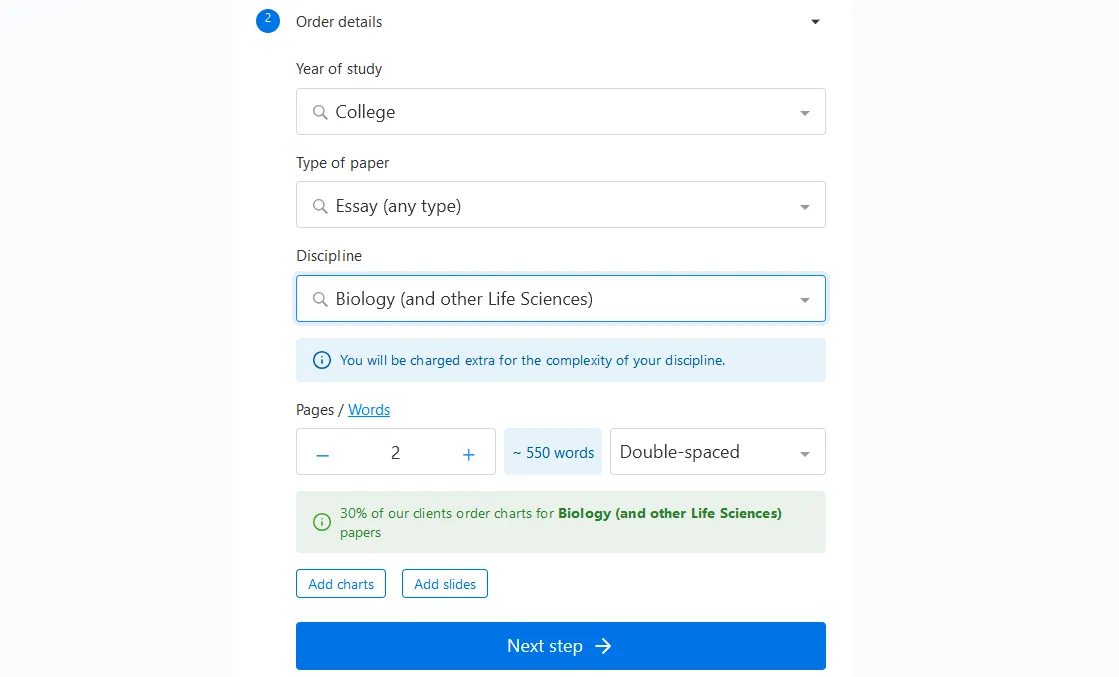
Task: Click the College year of study field
Action: tap(561, 111)
